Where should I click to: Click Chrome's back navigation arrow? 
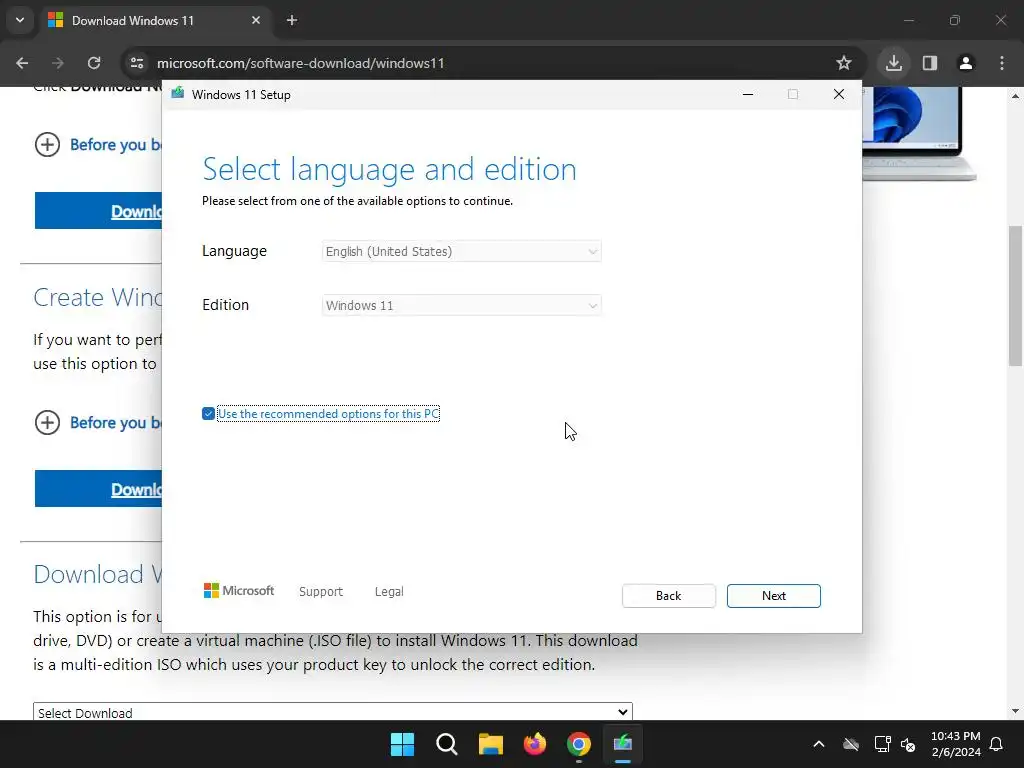coord(22,63)
